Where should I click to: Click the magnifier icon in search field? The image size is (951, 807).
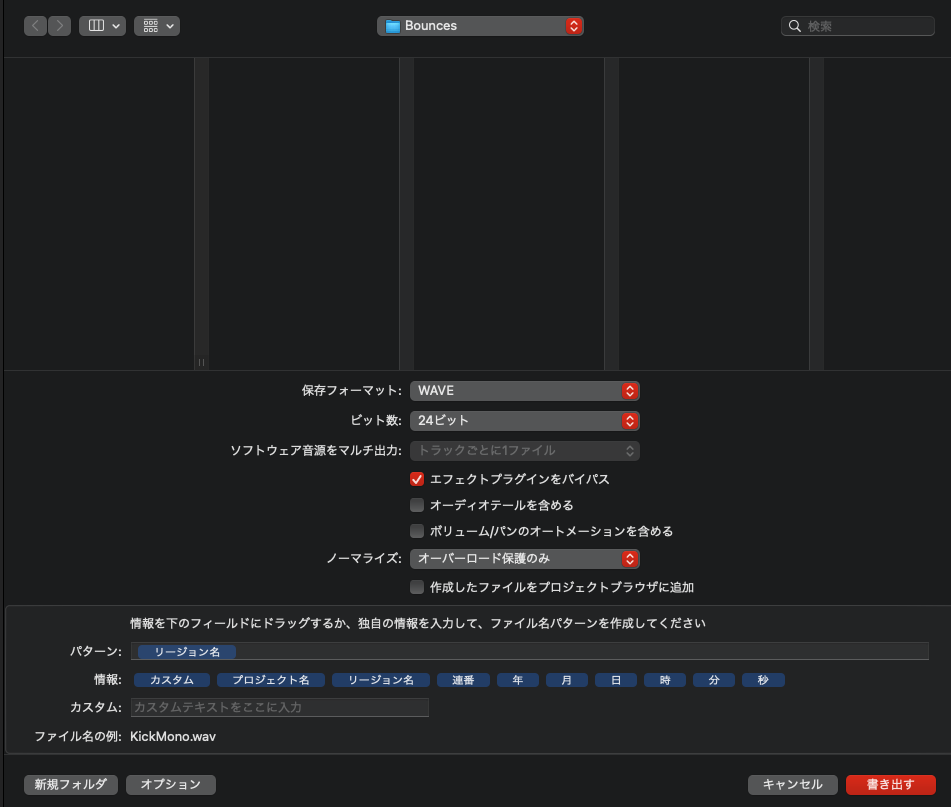(795, 26)
